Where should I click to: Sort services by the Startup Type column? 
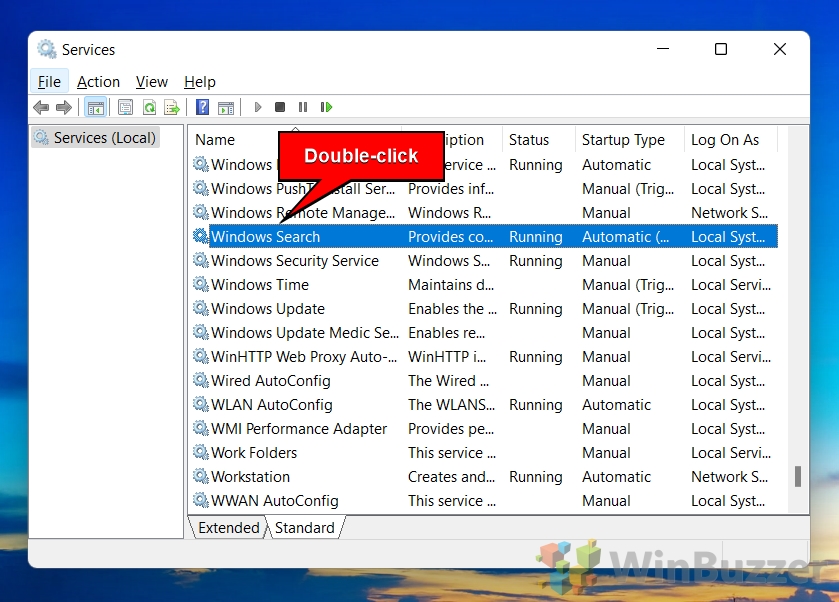pos(623,140)
